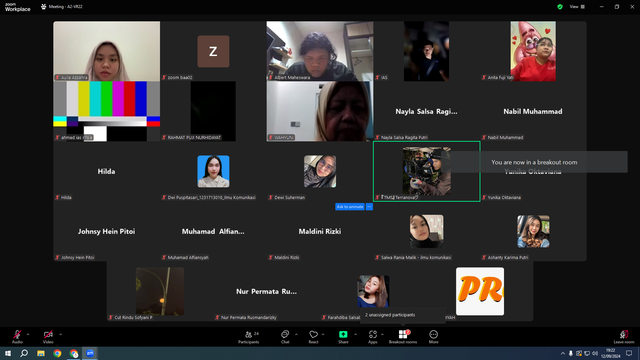
Task: Click the Maldini Rizki name tile
Action: pos(320,231)
